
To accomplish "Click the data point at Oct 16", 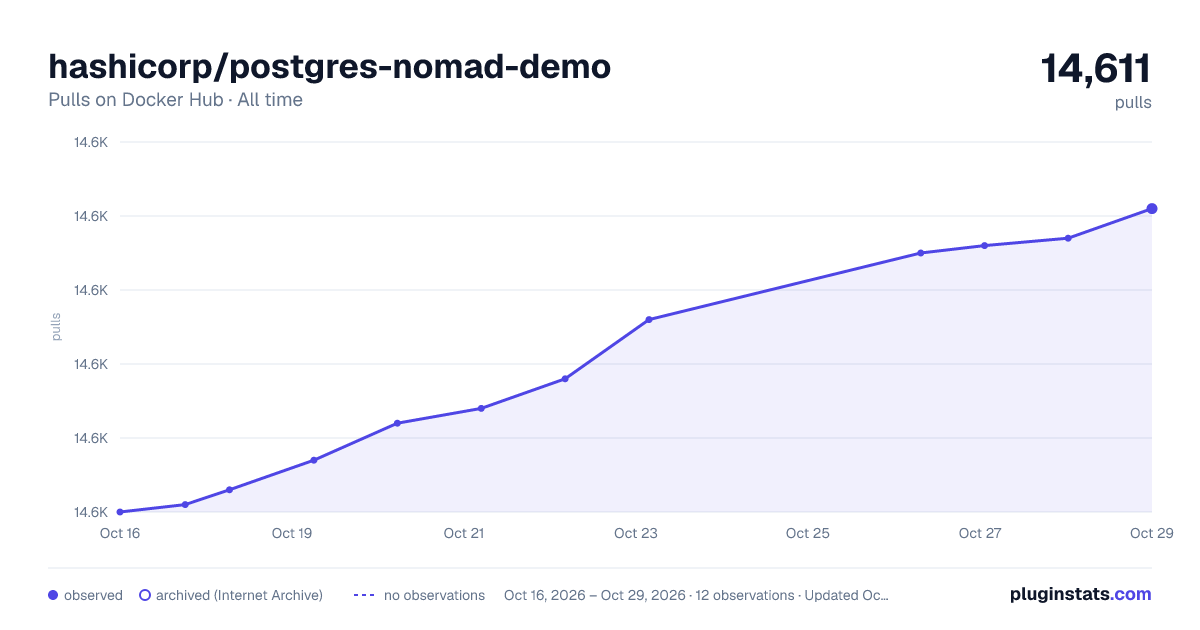I will tap(120, 512).
